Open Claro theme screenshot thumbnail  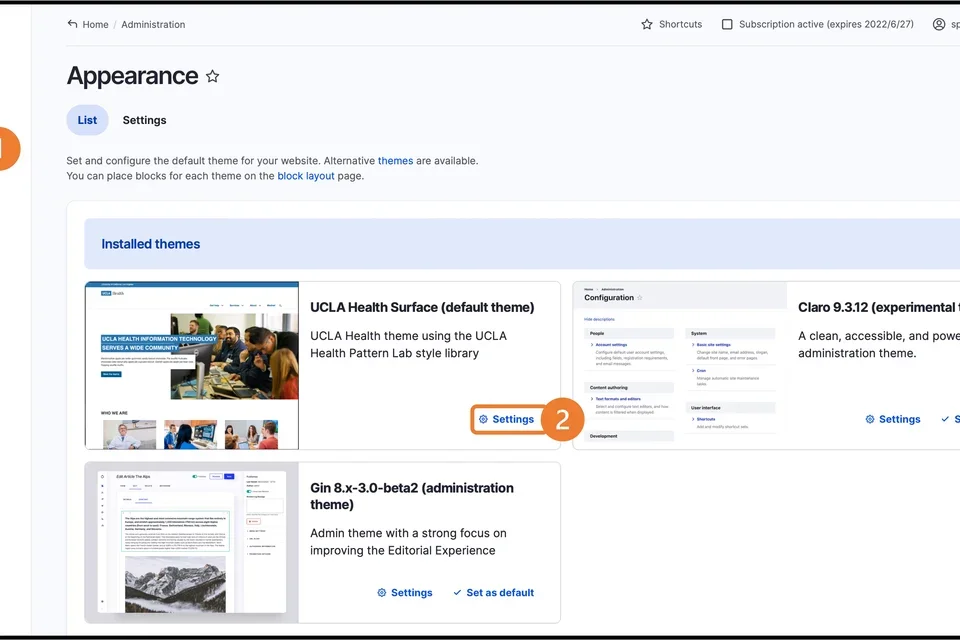(680, 366)
